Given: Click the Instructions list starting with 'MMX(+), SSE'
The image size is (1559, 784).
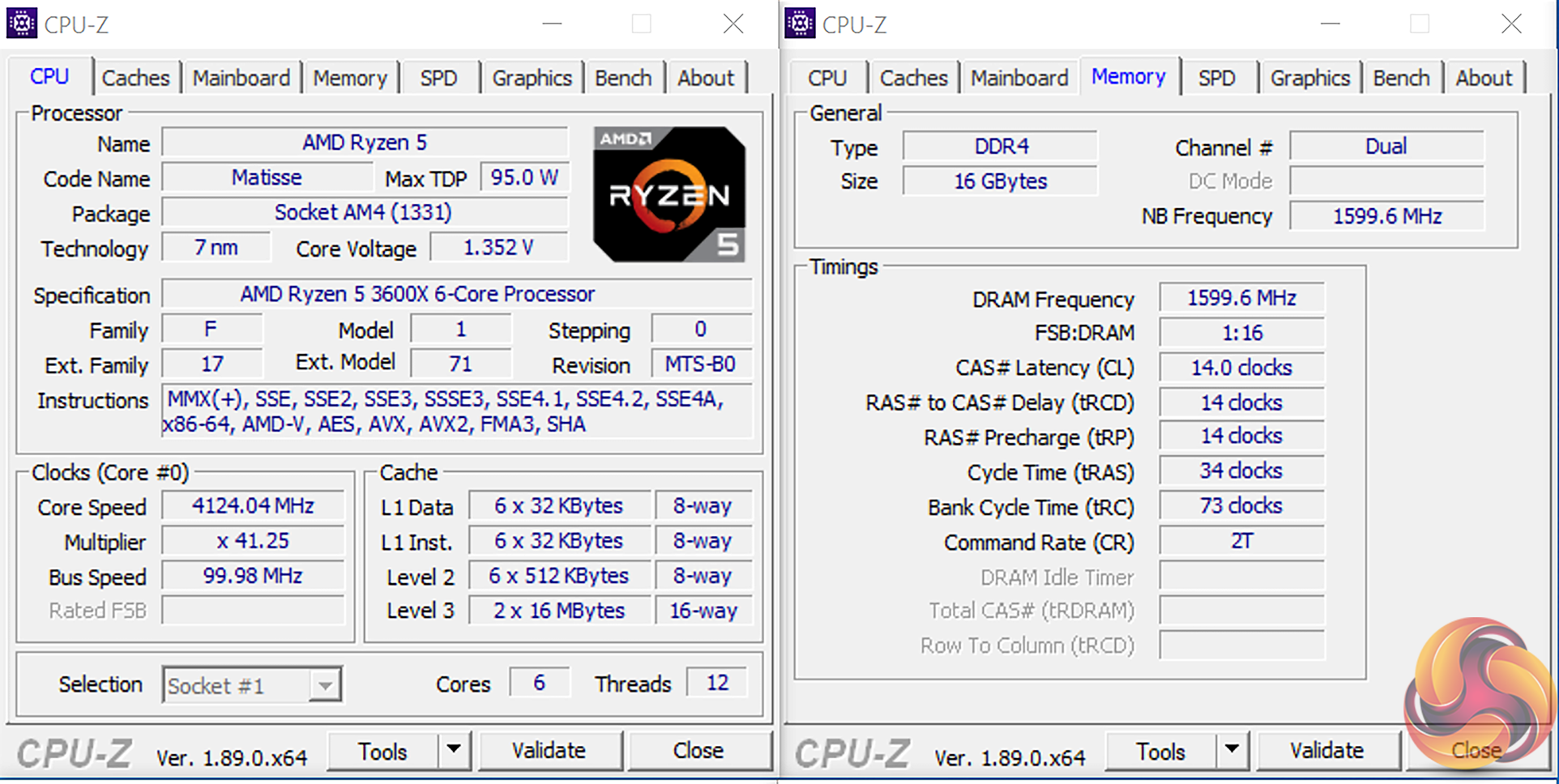Looking at the screenshot, I should pos(458,411).
